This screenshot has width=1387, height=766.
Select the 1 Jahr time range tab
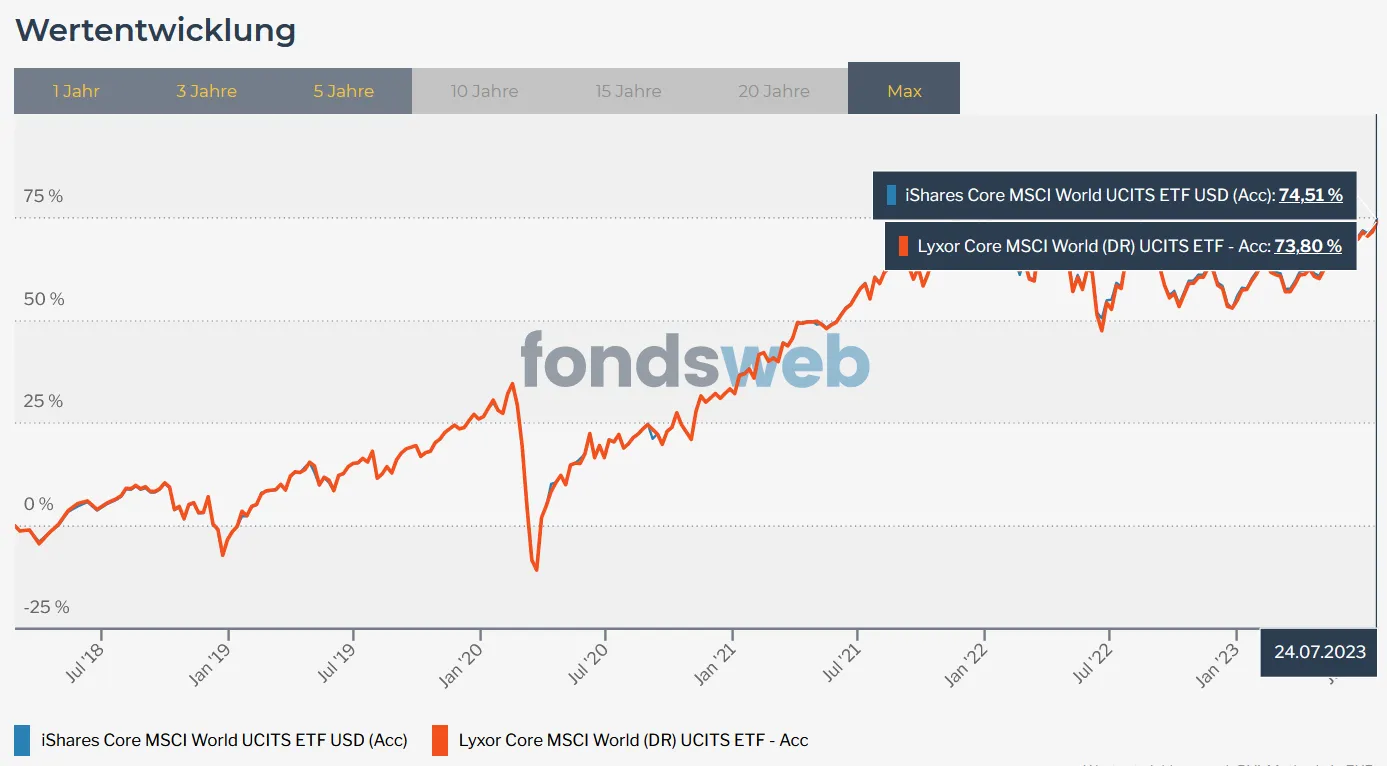76,91
